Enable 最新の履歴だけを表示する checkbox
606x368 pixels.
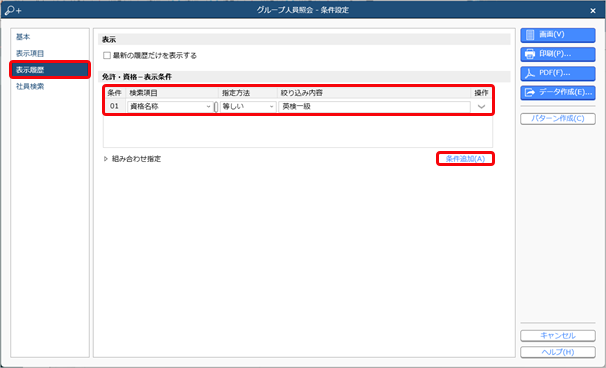coord(107,56)
